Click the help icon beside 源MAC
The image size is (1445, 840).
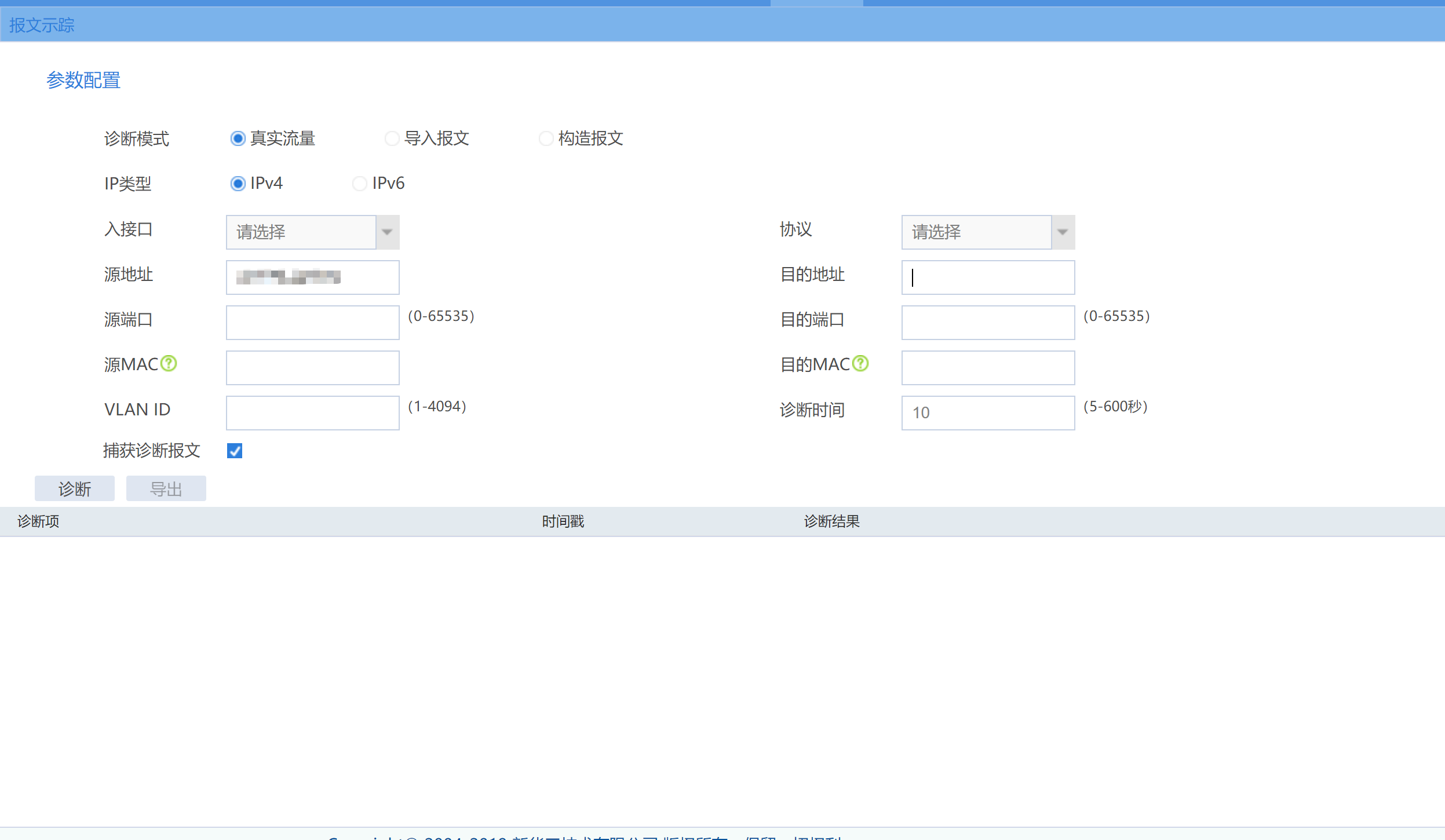pyautogui.click(x=169, y=364)
